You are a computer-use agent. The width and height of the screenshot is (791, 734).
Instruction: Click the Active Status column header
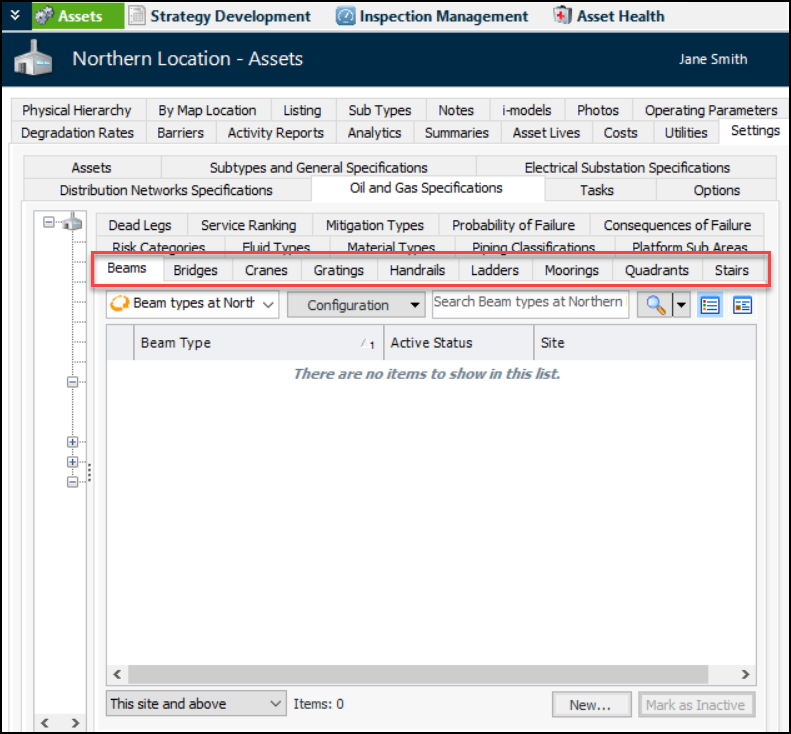458,343
